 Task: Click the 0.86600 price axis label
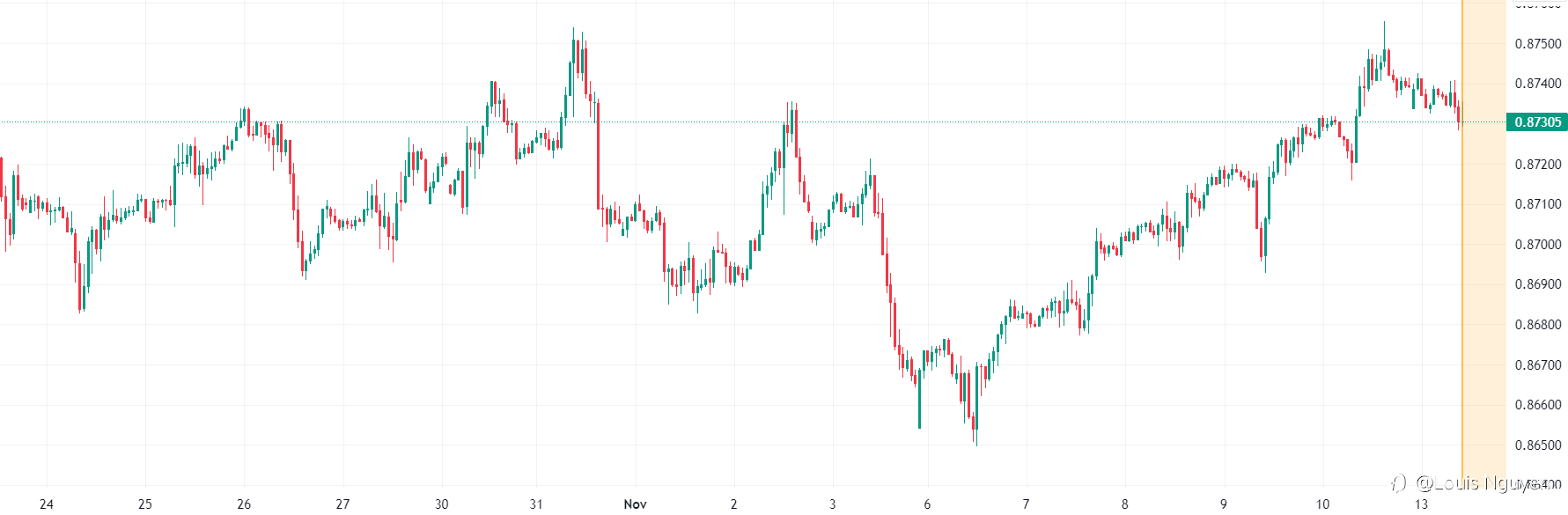[1538, 406]
